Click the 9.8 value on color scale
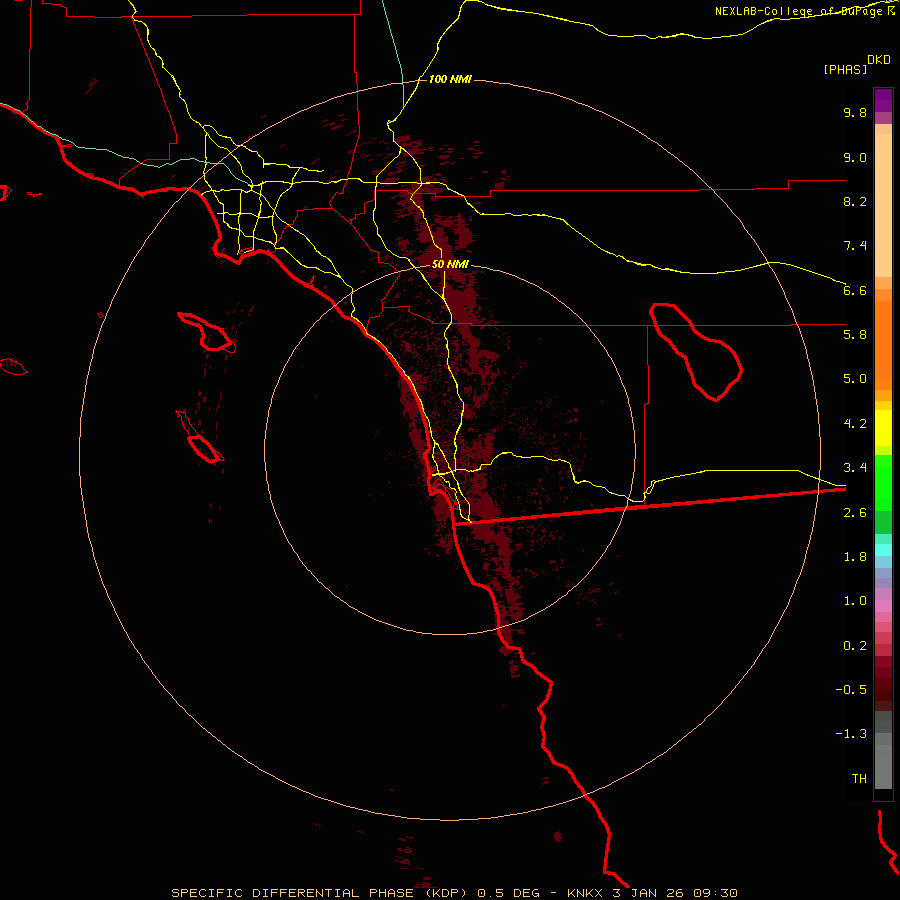This screenshot has width=900, height=900. 855,112
